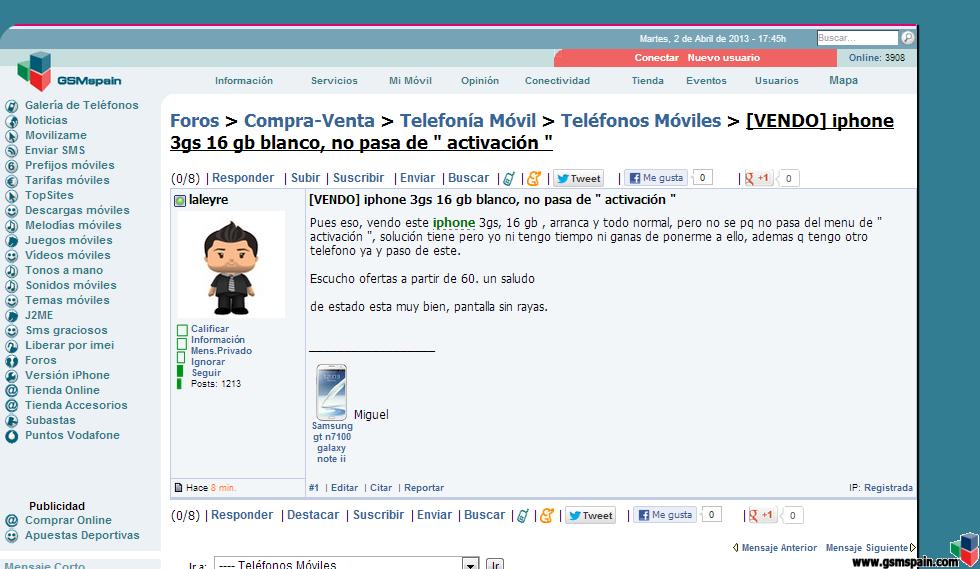Click the mobile version icon in top toolbar

(509, 179)
